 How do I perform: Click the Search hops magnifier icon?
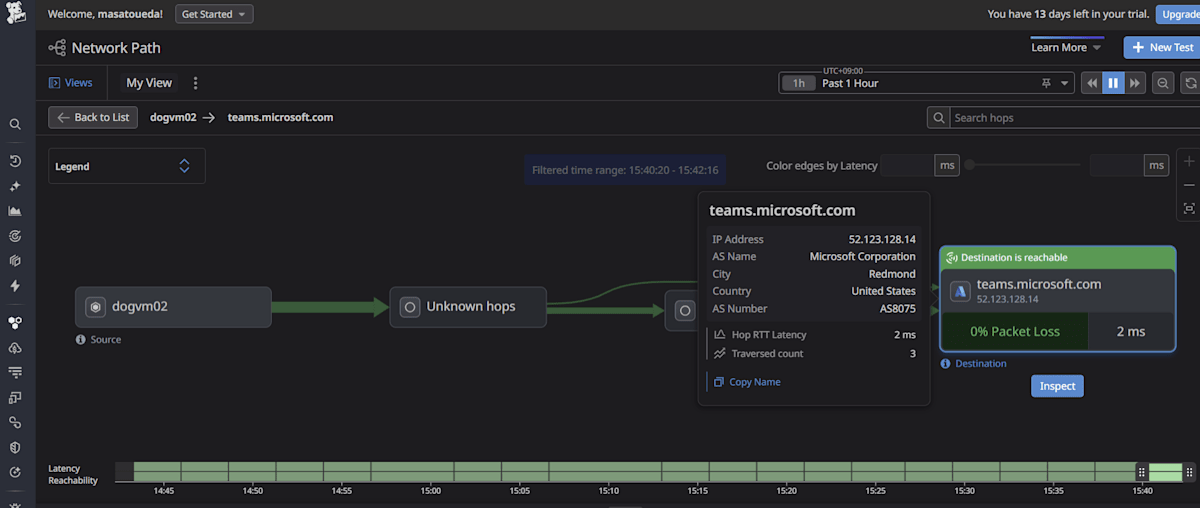[938, 118]
